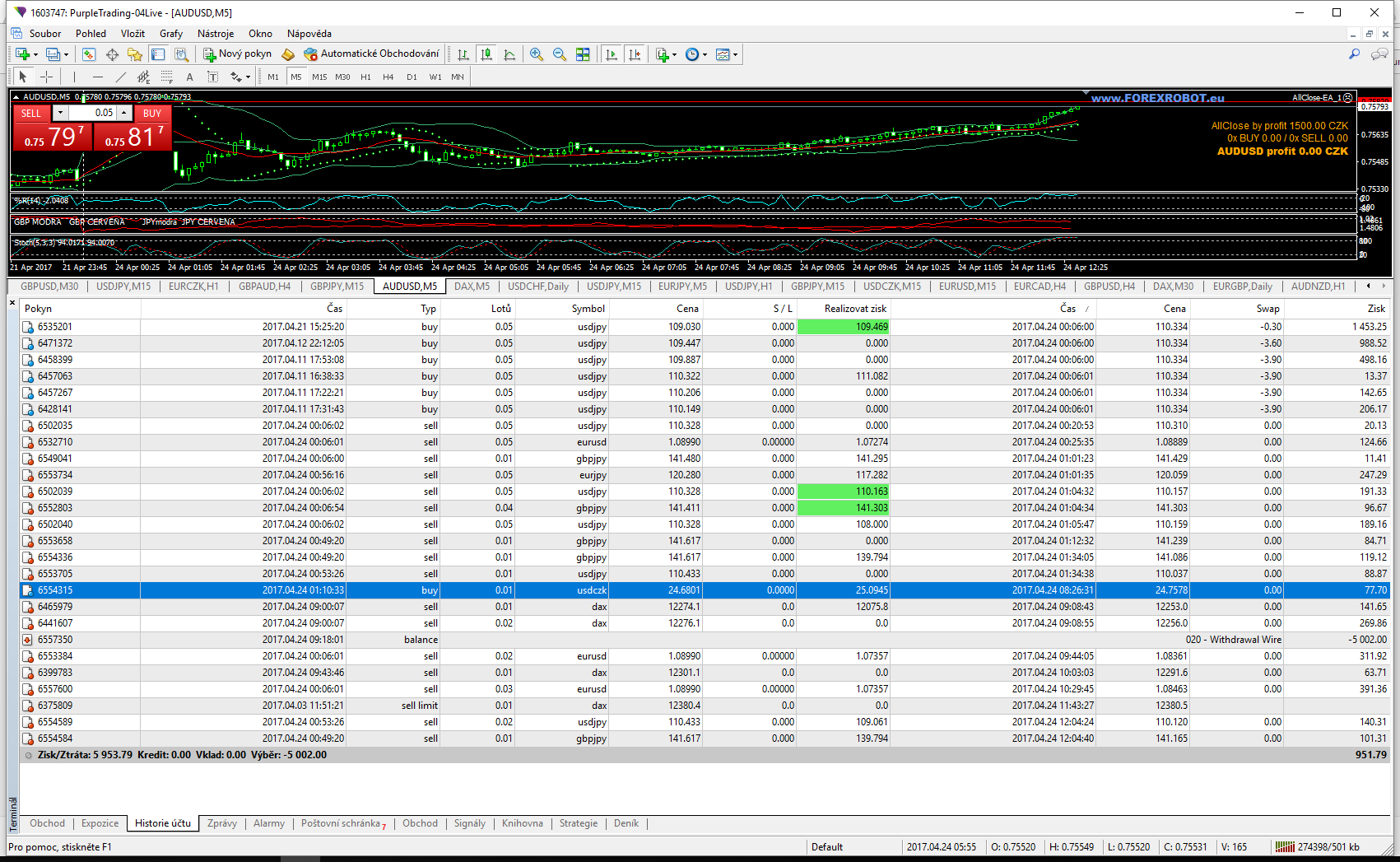This screenshot has height=862, width=1400.
Task: Zoom out on the chart
Action: pyautogui.click(x=560, y=54)
